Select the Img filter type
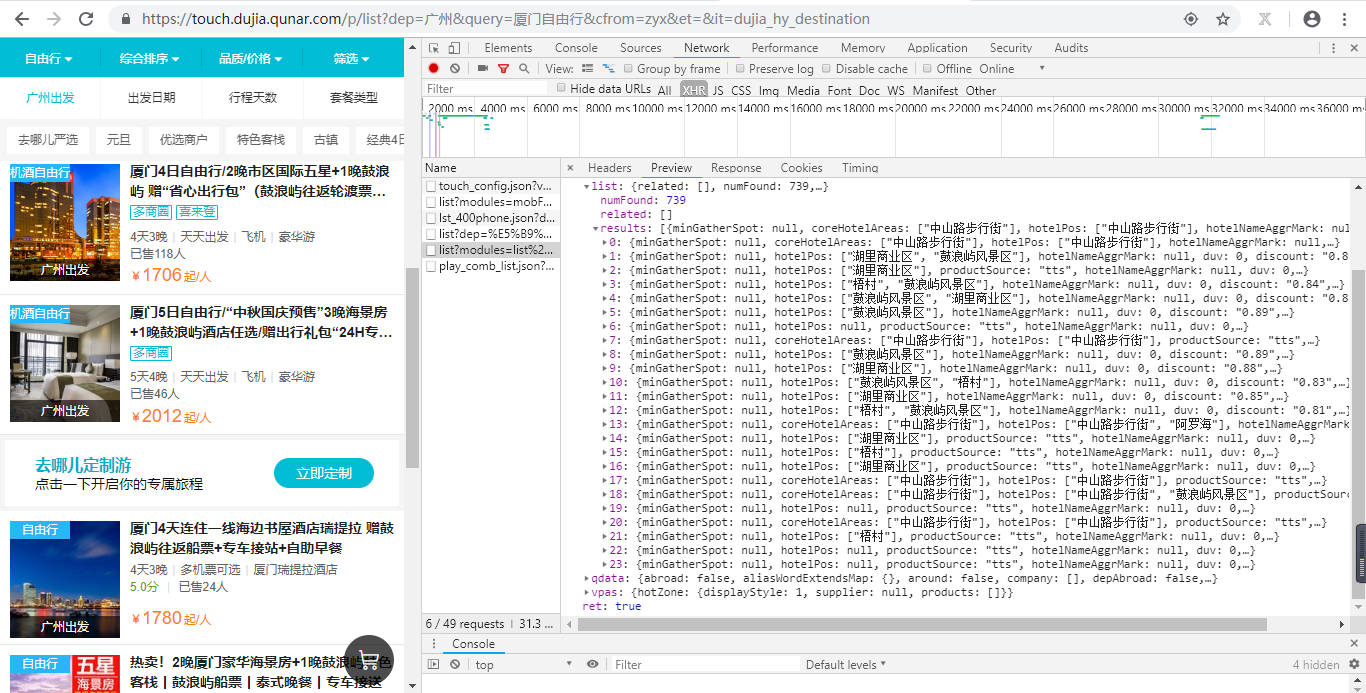The width and height of the screenshot is (1366, 693). [x=768, y=90]
